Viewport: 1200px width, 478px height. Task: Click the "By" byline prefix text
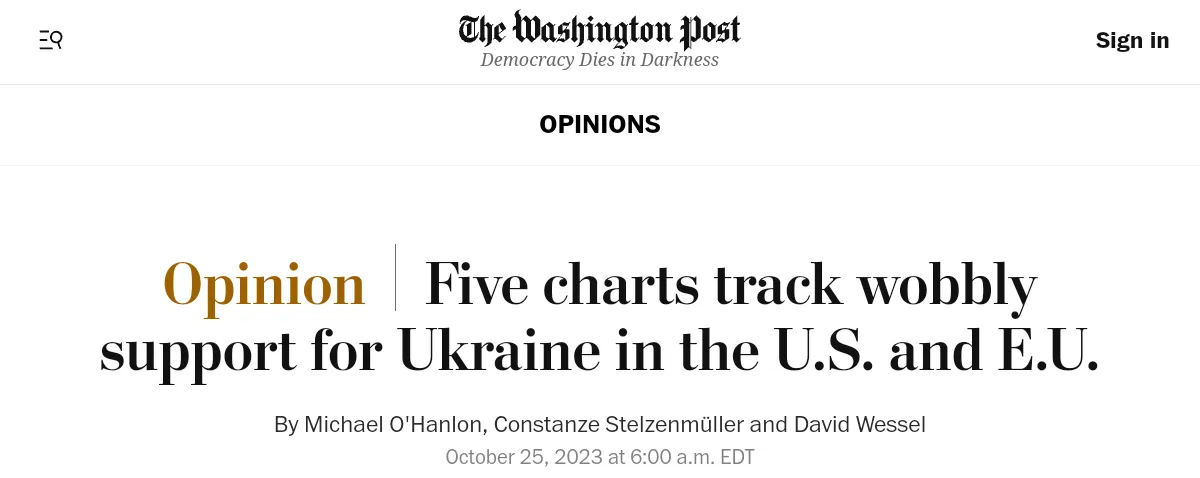pos(286,424)
